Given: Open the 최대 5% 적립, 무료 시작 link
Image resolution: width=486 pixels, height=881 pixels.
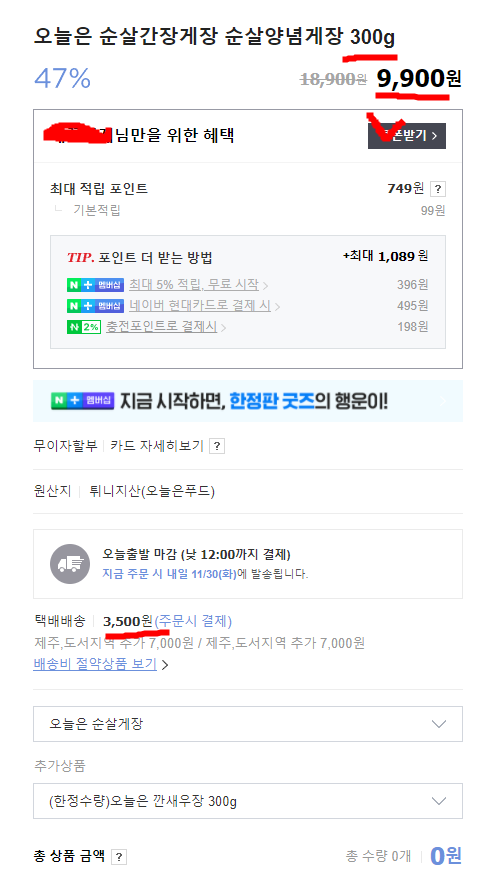Looking at the screenshot, I should (x=194, y=285).
